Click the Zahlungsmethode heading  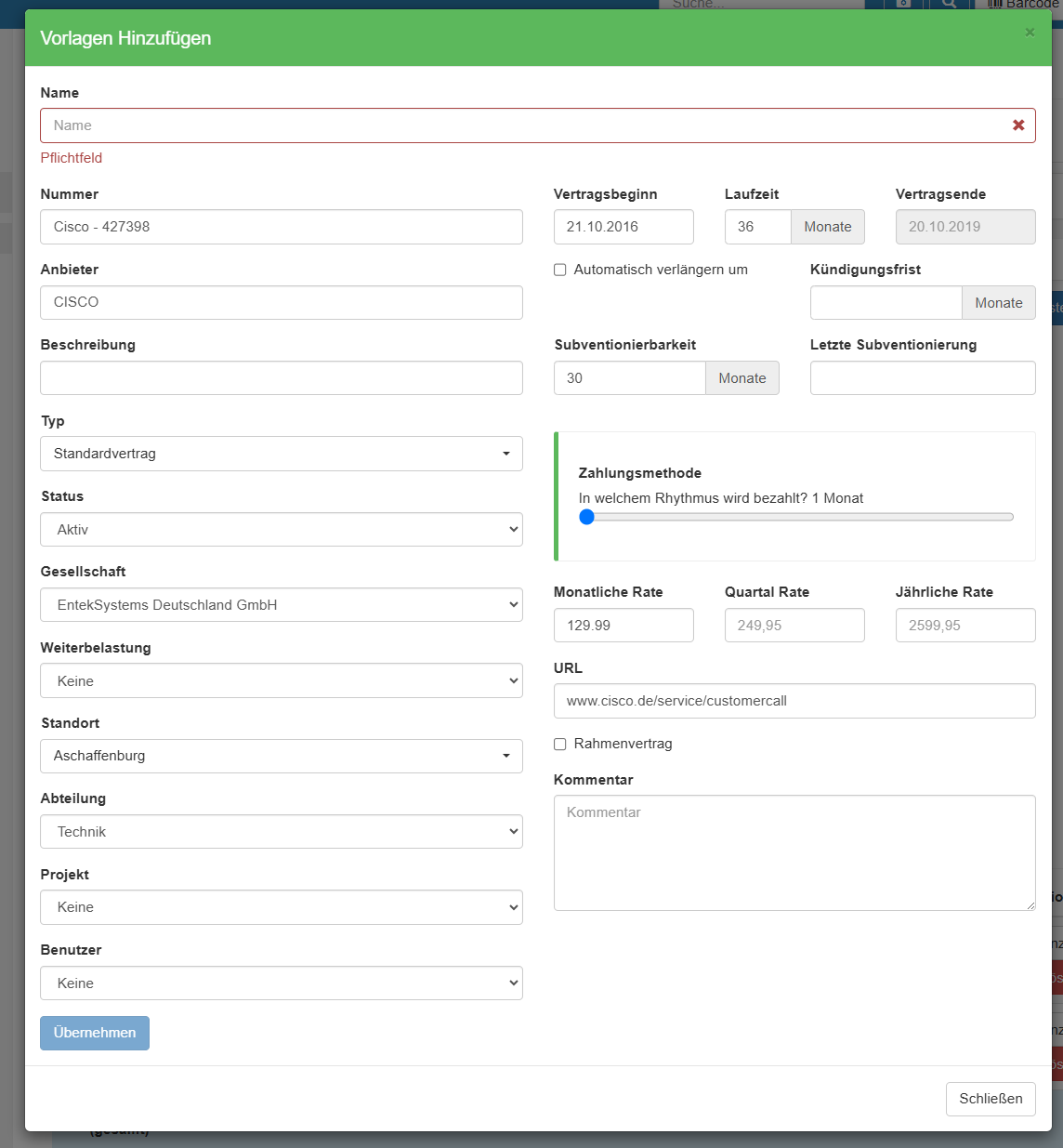point(640,473)
